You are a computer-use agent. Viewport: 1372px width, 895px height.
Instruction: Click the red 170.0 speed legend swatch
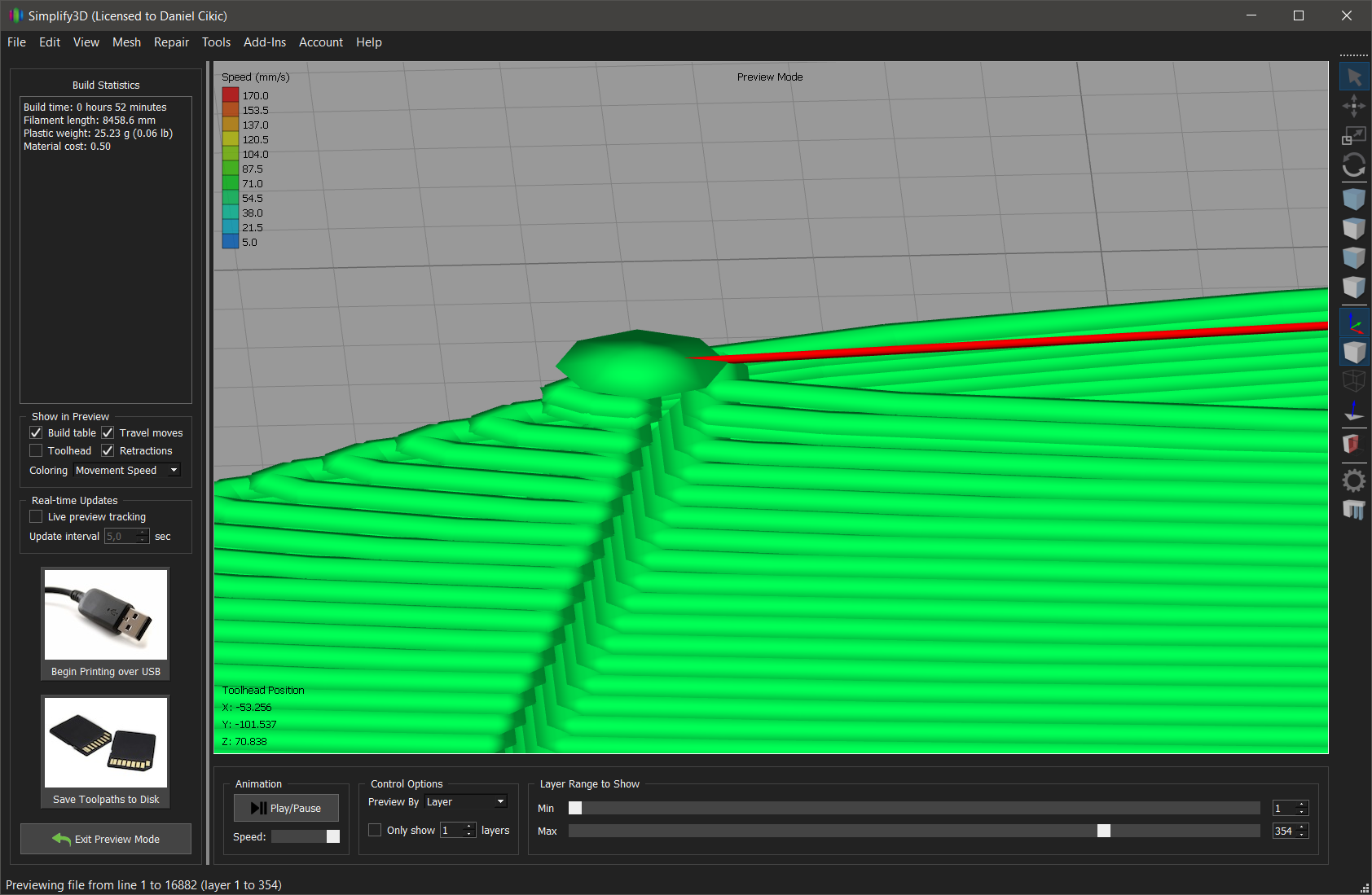231,95
